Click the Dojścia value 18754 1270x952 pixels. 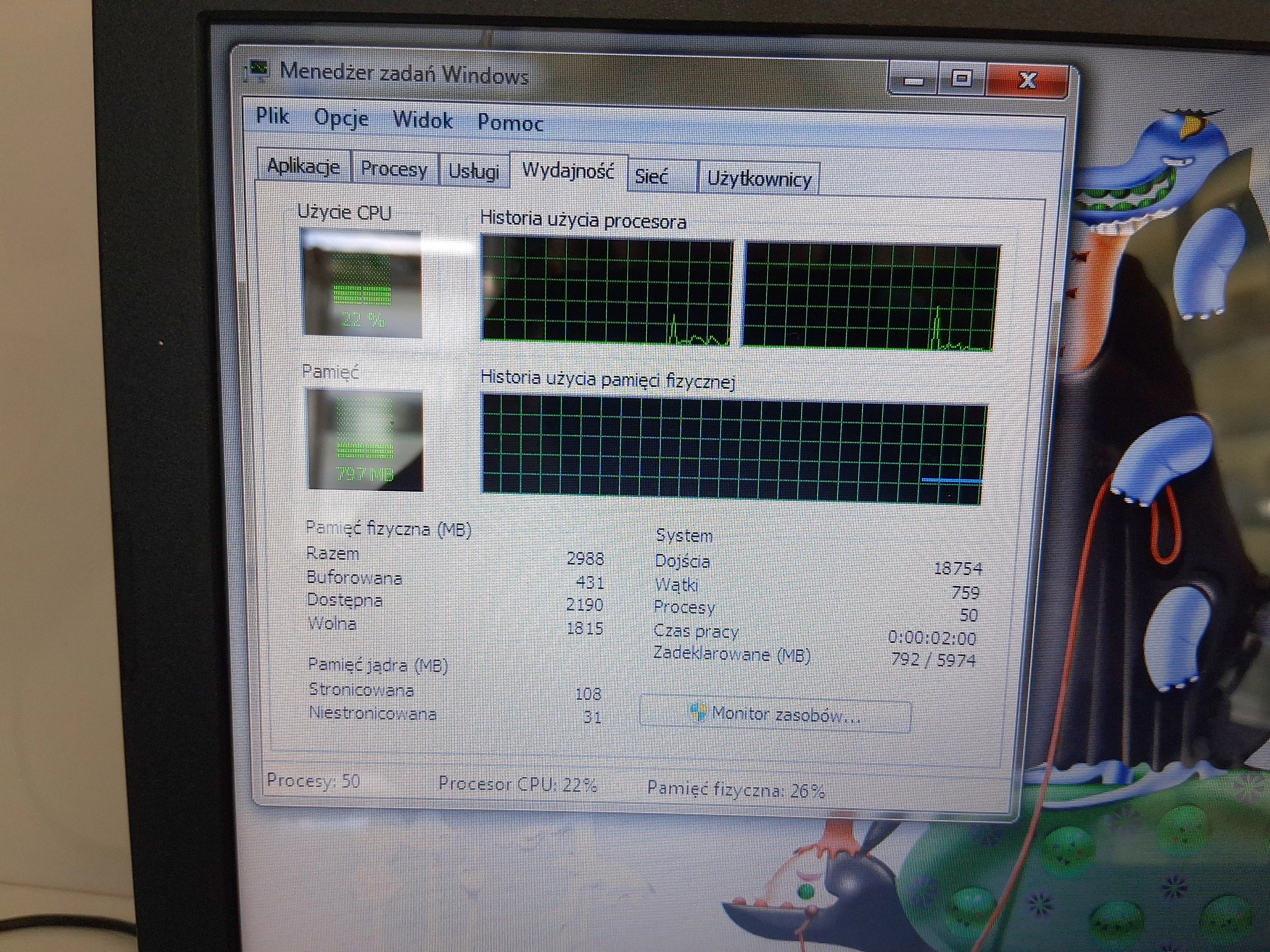958,569
